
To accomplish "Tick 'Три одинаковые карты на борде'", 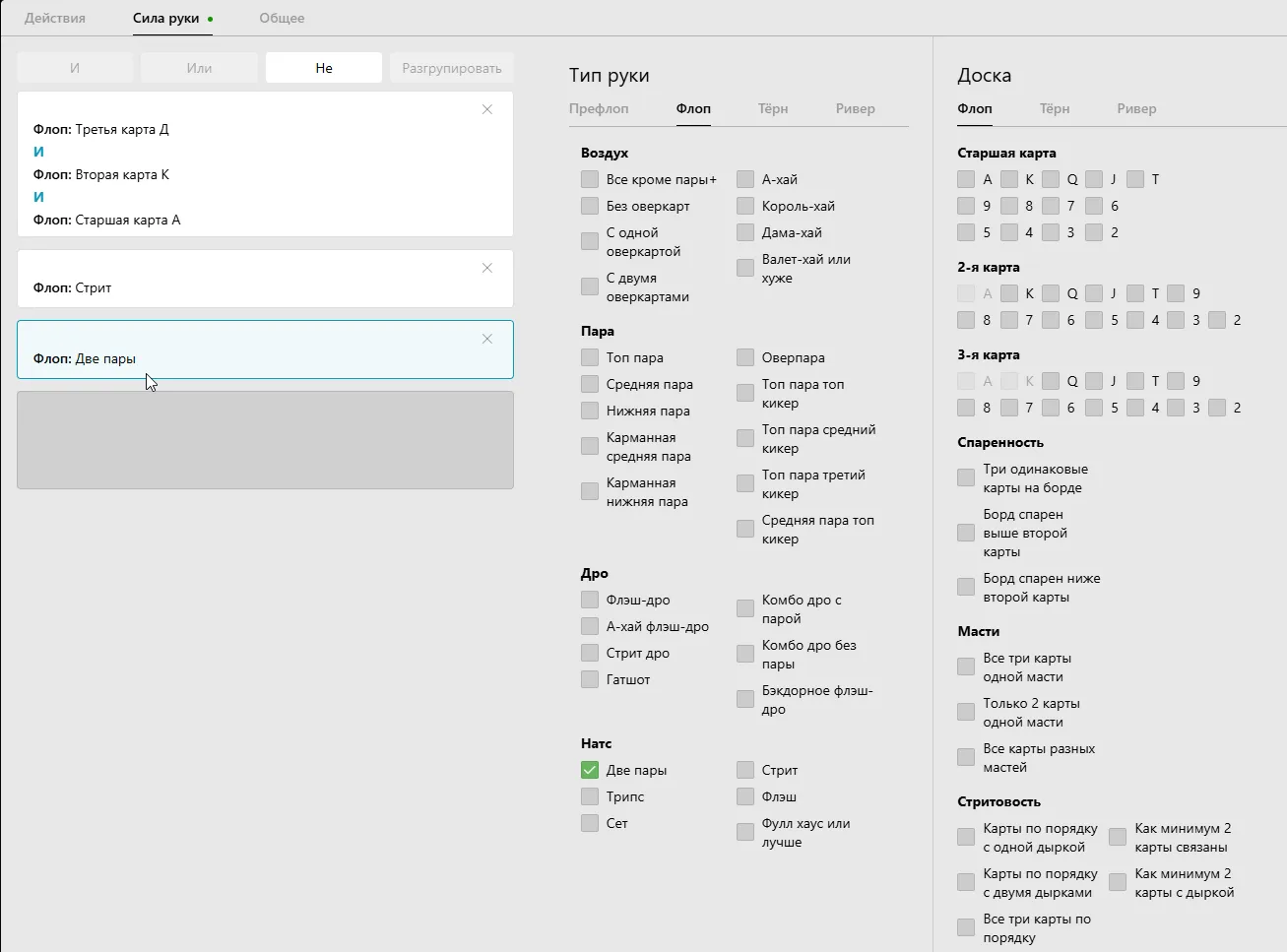I will pos(966,477).
